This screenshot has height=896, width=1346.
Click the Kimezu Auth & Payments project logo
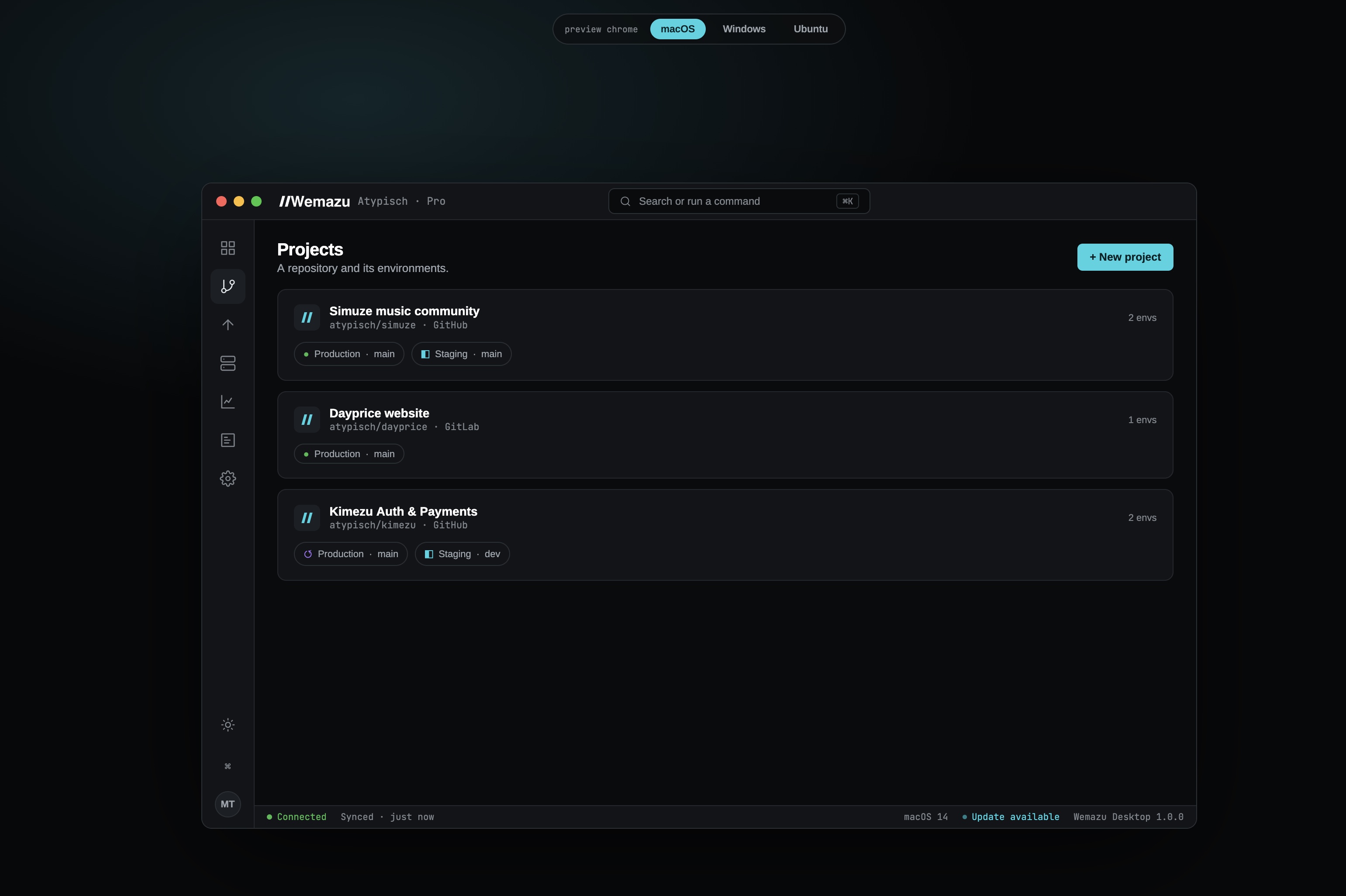(x=307, y=518)
